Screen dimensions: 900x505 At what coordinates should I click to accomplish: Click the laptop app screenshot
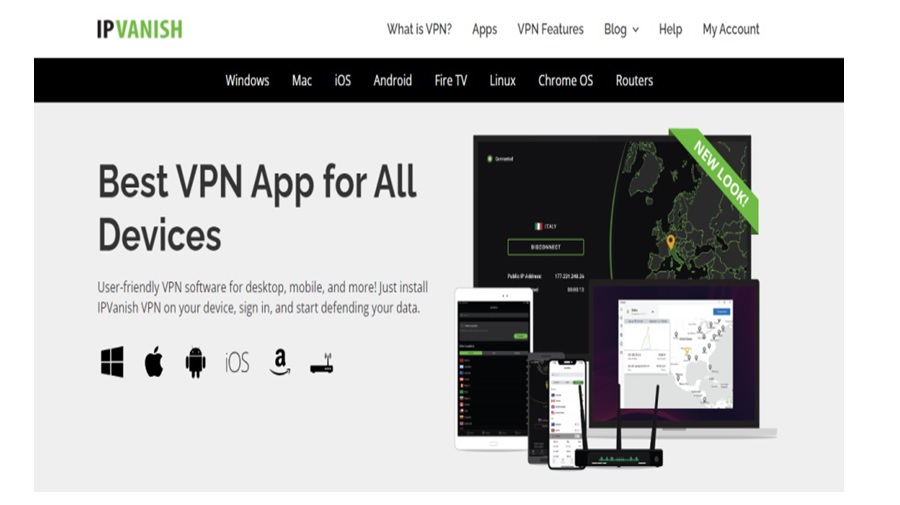click(x=676, y=354)
